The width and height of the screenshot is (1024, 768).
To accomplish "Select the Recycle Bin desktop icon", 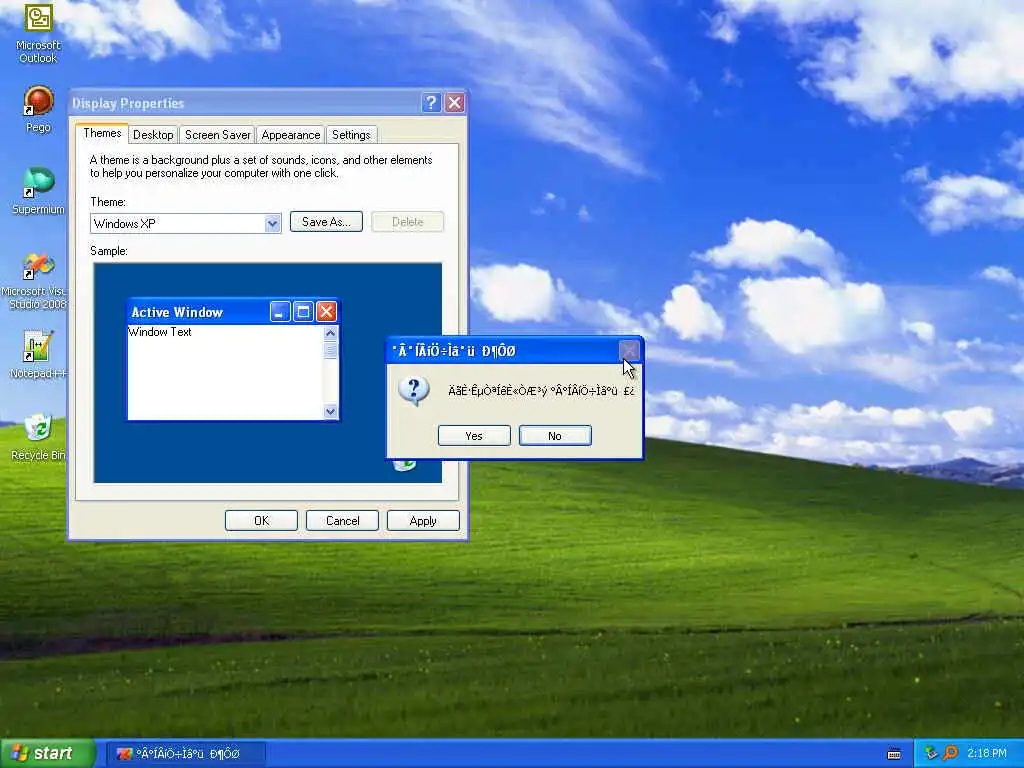I will 38,436.
